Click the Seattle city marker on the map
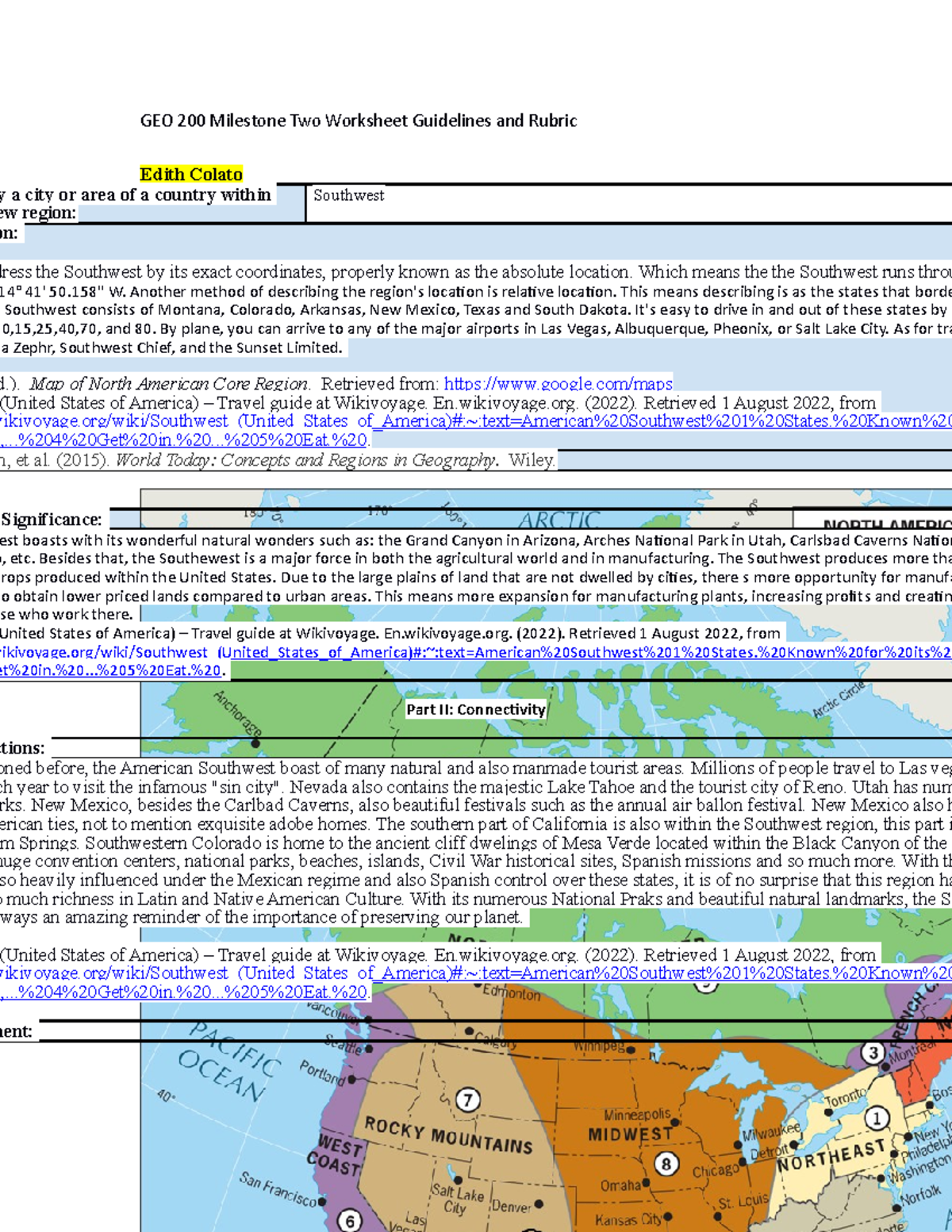Viewport: 952px width, 1232px height. [368, 1048]
